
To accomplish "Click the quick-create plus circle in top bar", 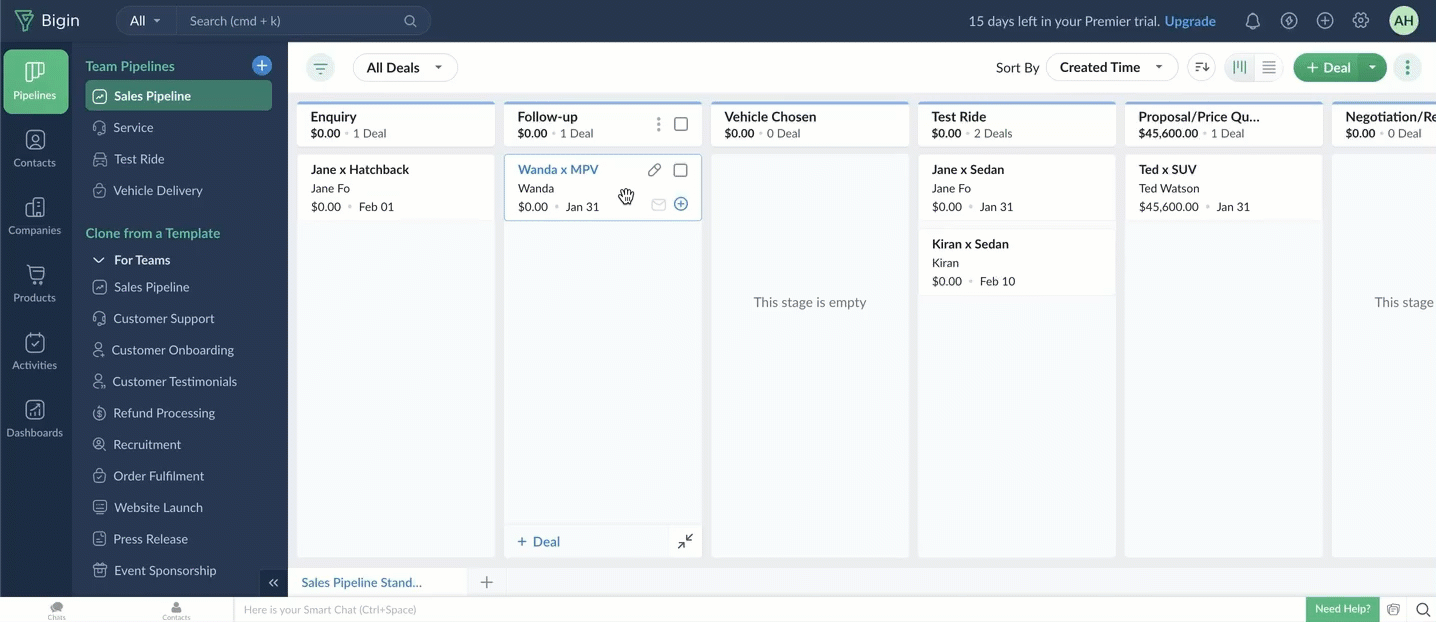I will click(1325, 20).
